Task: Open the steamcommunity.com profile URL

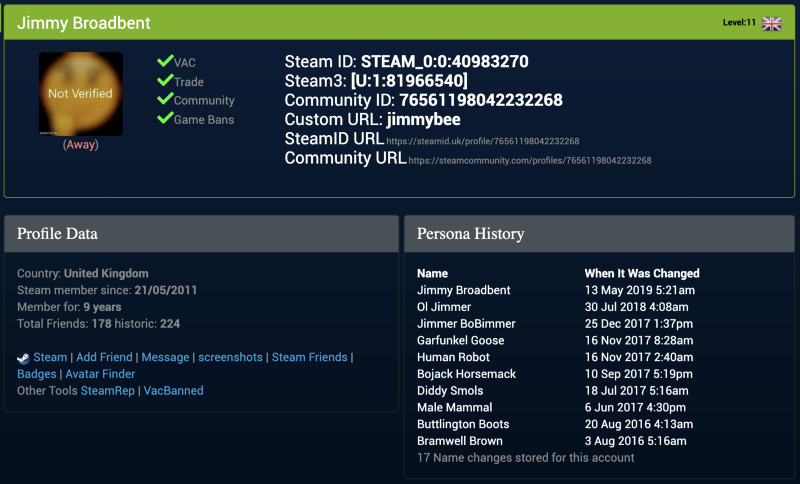Action: 530,161
